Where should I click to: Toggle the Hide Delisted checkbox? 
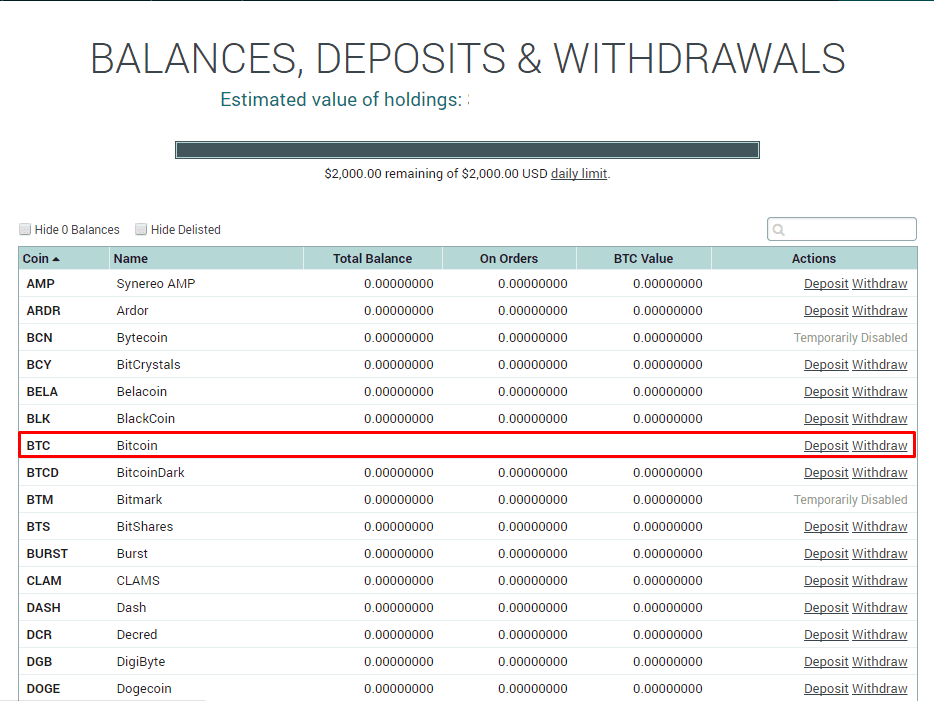(141, 229)
